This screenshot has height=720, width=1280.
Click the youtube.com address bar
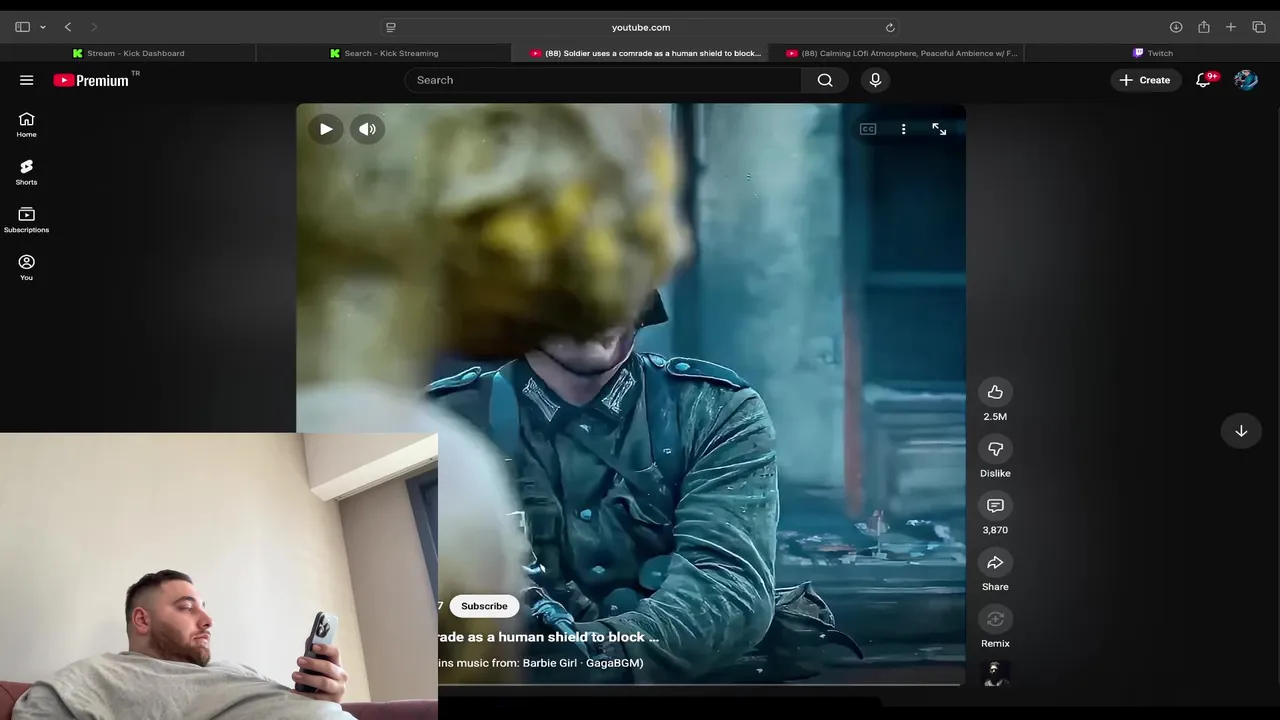tap(641, 27)
